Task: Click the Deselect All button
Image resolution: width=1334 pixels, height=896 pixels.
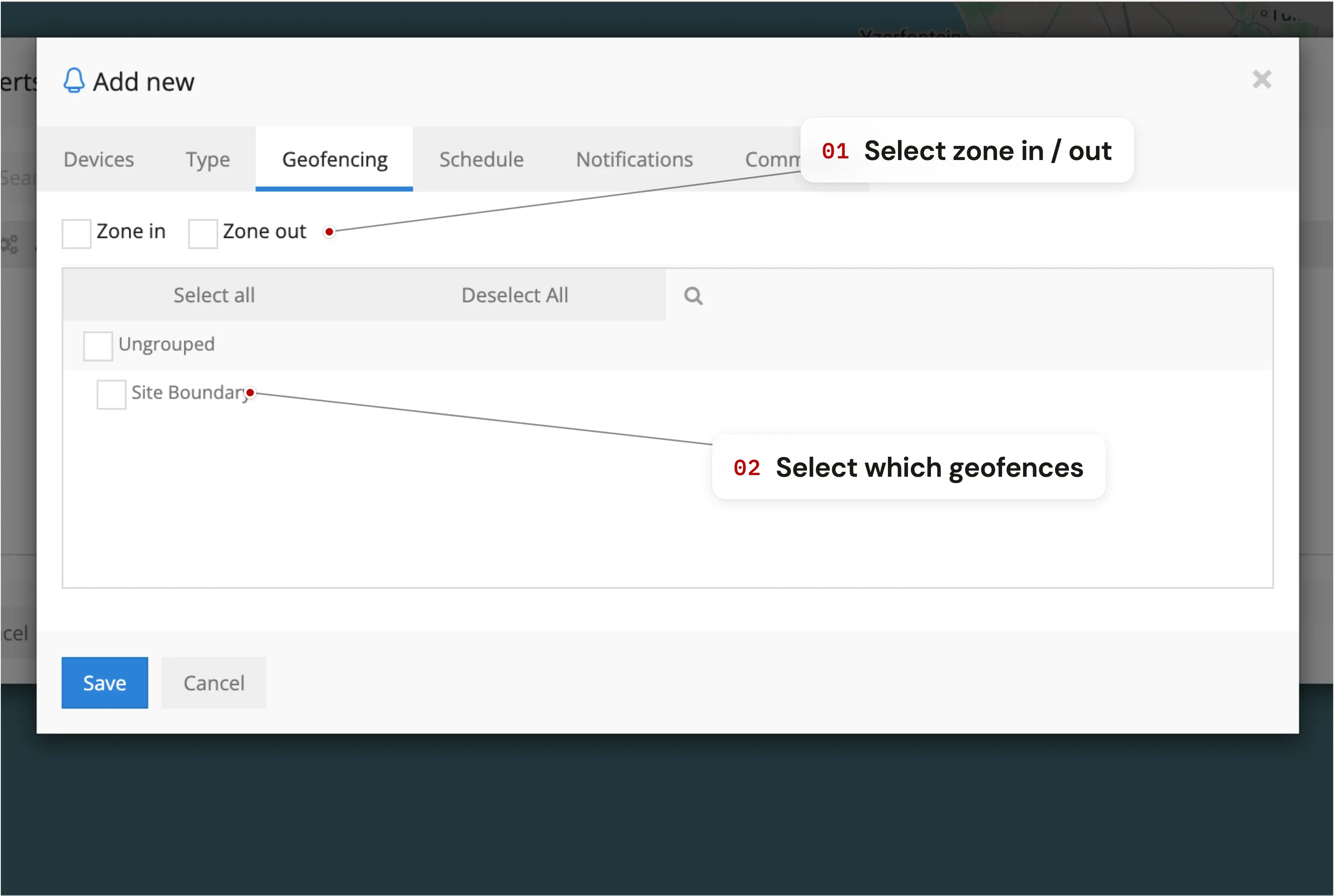Action: tap(514, 295)
